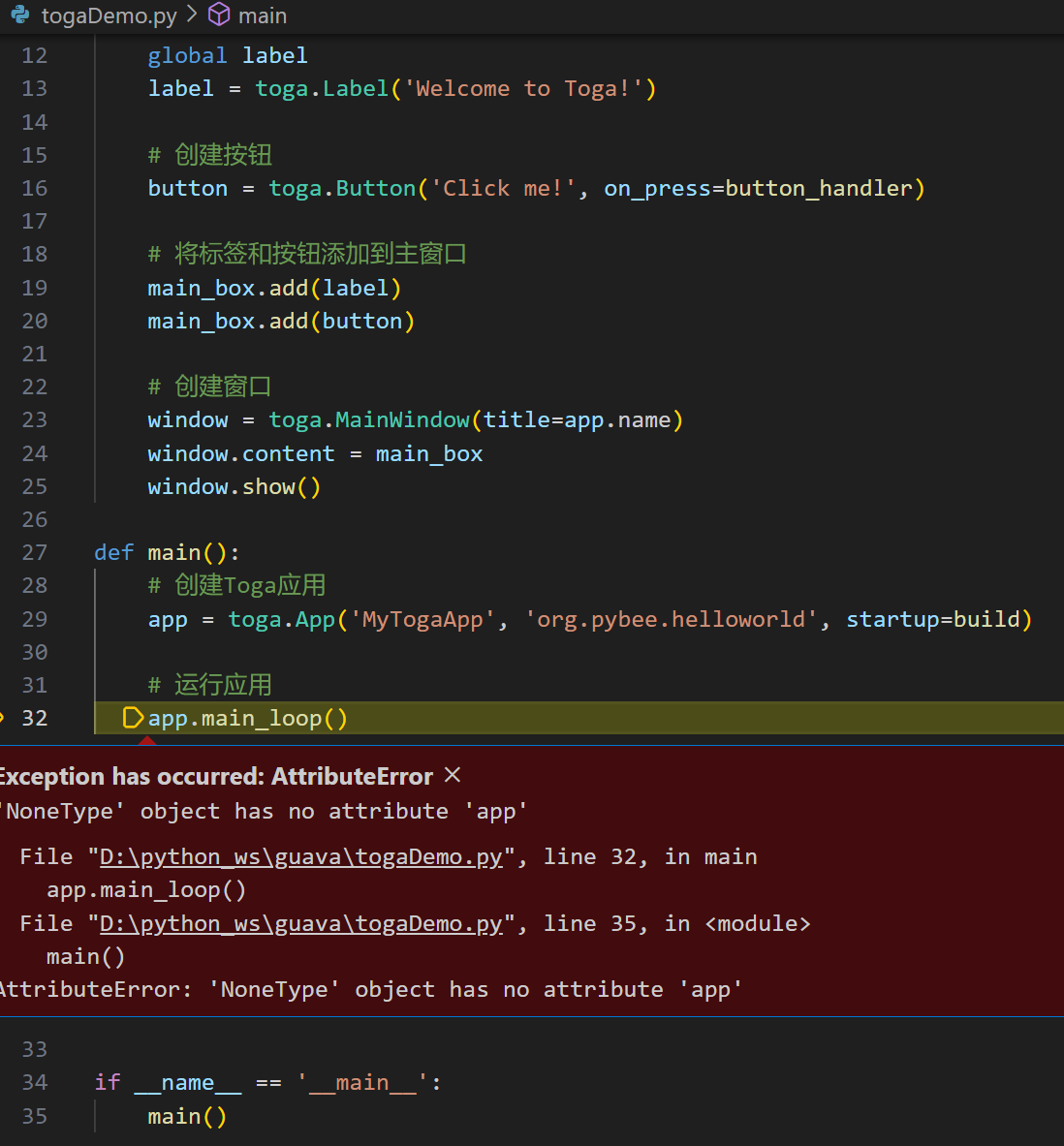Click line number 35 in the gutter
The height and width of the screenshot is (1146, 1064).
point(34,1116)
